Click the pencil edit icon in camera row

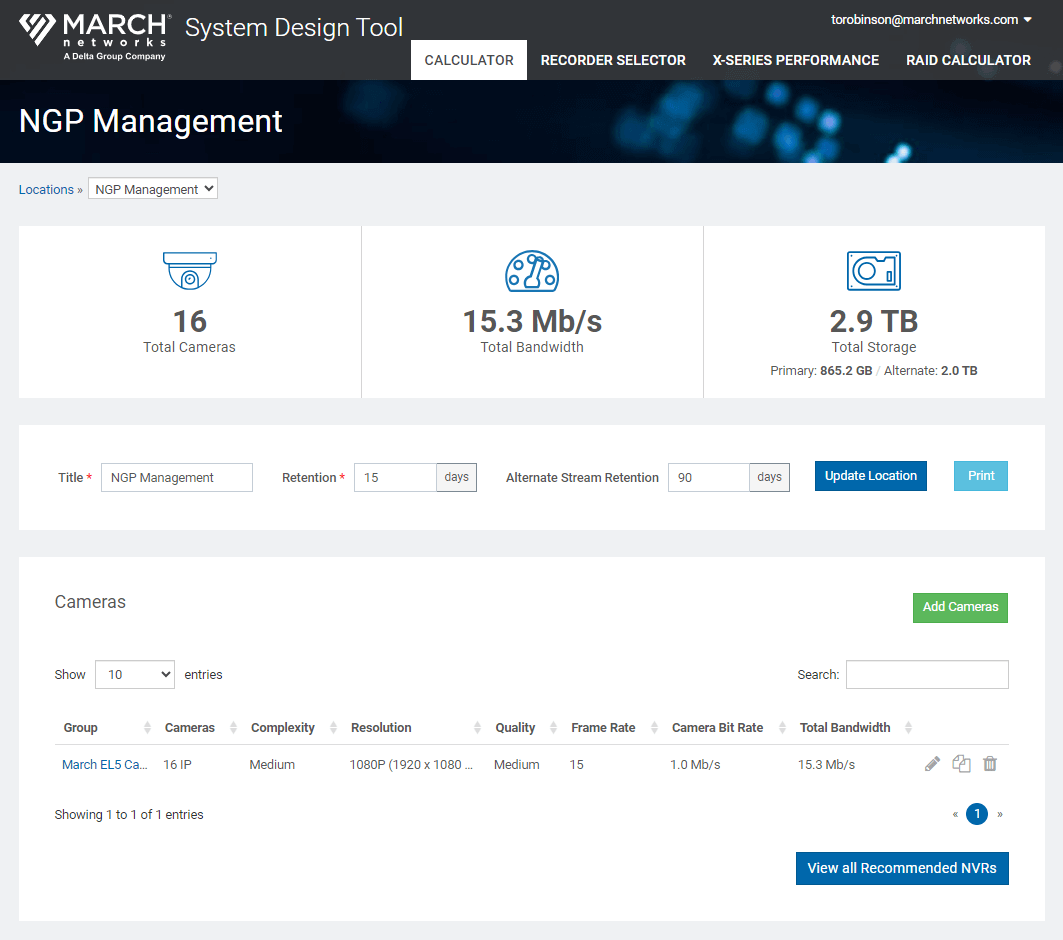932,764
